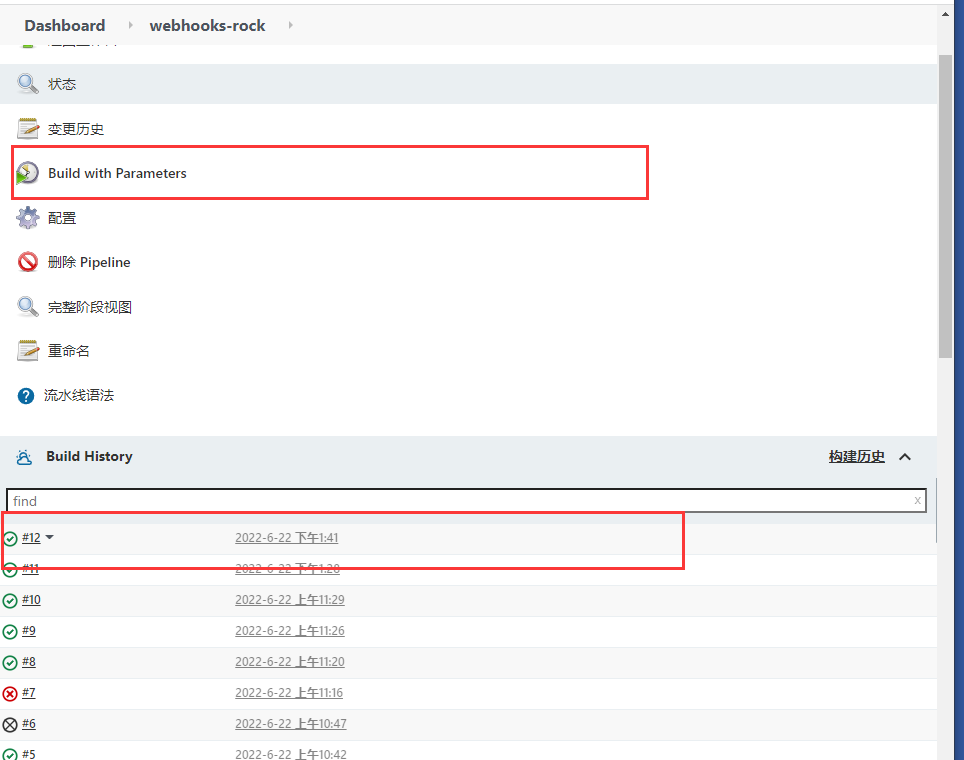Choose 删除 Pipeline
The image size is (964, 760).
89,263
